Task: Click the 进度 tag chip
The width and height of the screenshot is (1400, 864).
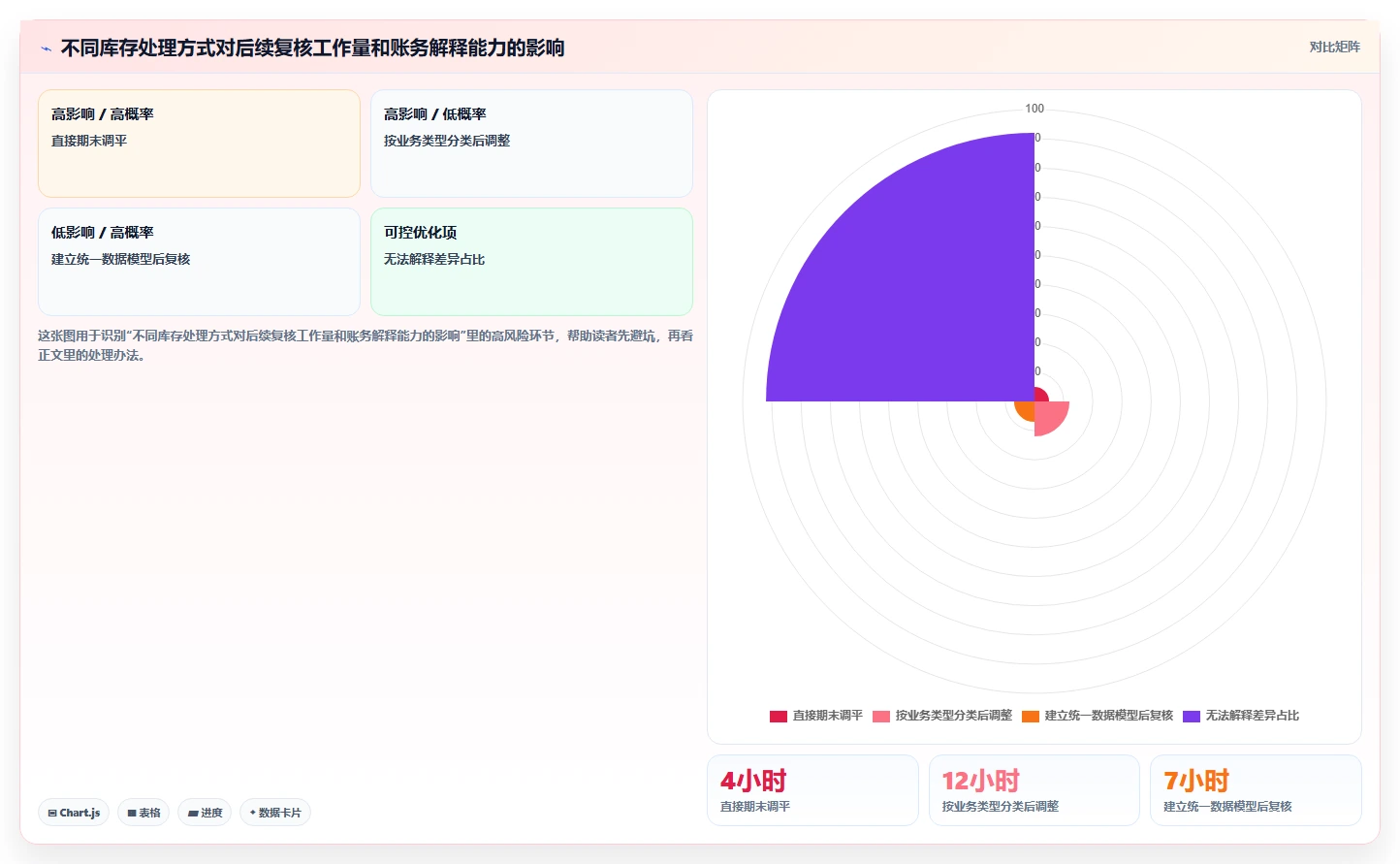Action: tap(205, 813)
